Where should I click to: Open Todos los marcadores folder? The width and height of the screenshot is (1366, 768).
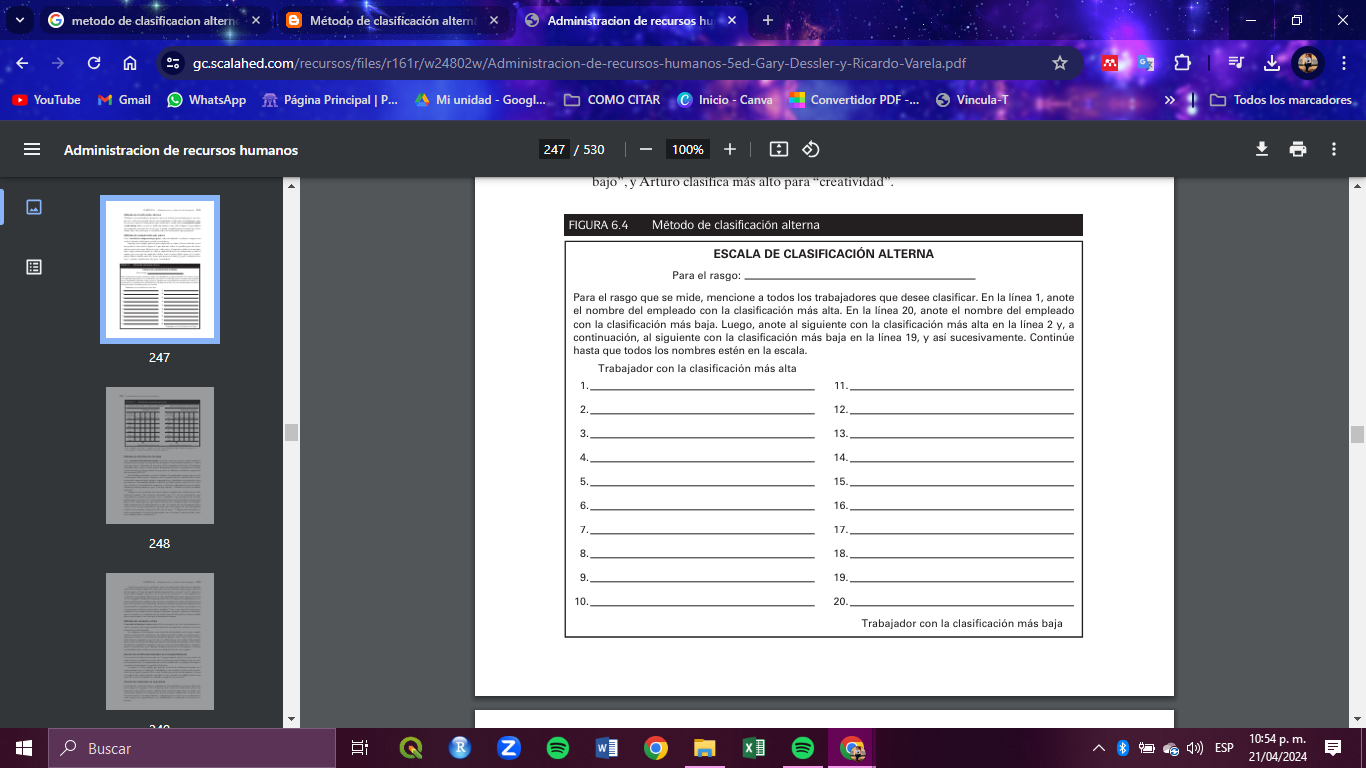1281,100
